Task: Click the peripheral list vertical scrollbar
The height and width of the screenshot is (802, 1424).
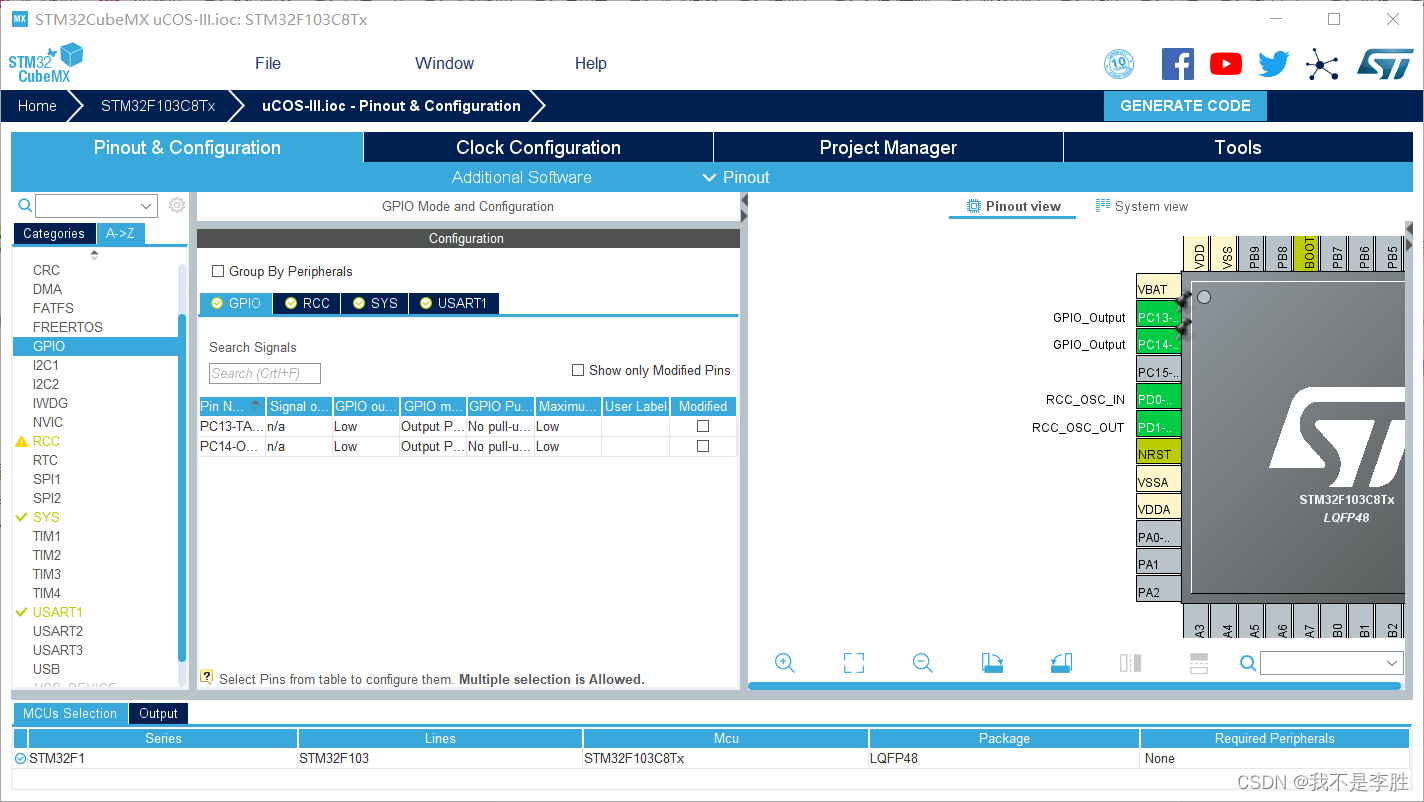Action: (182, 487)
